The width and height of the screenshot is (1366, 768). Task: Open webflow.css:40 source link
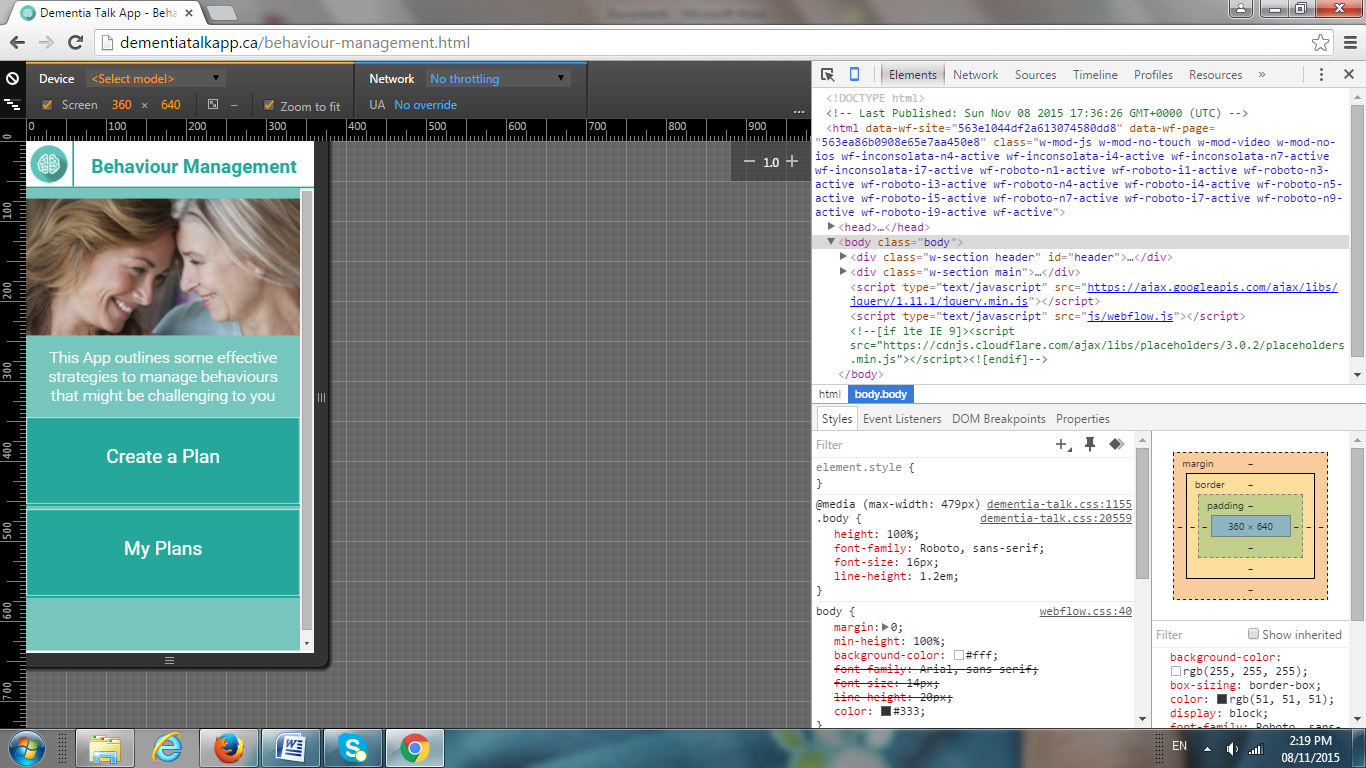click(x=1085, y=611)
